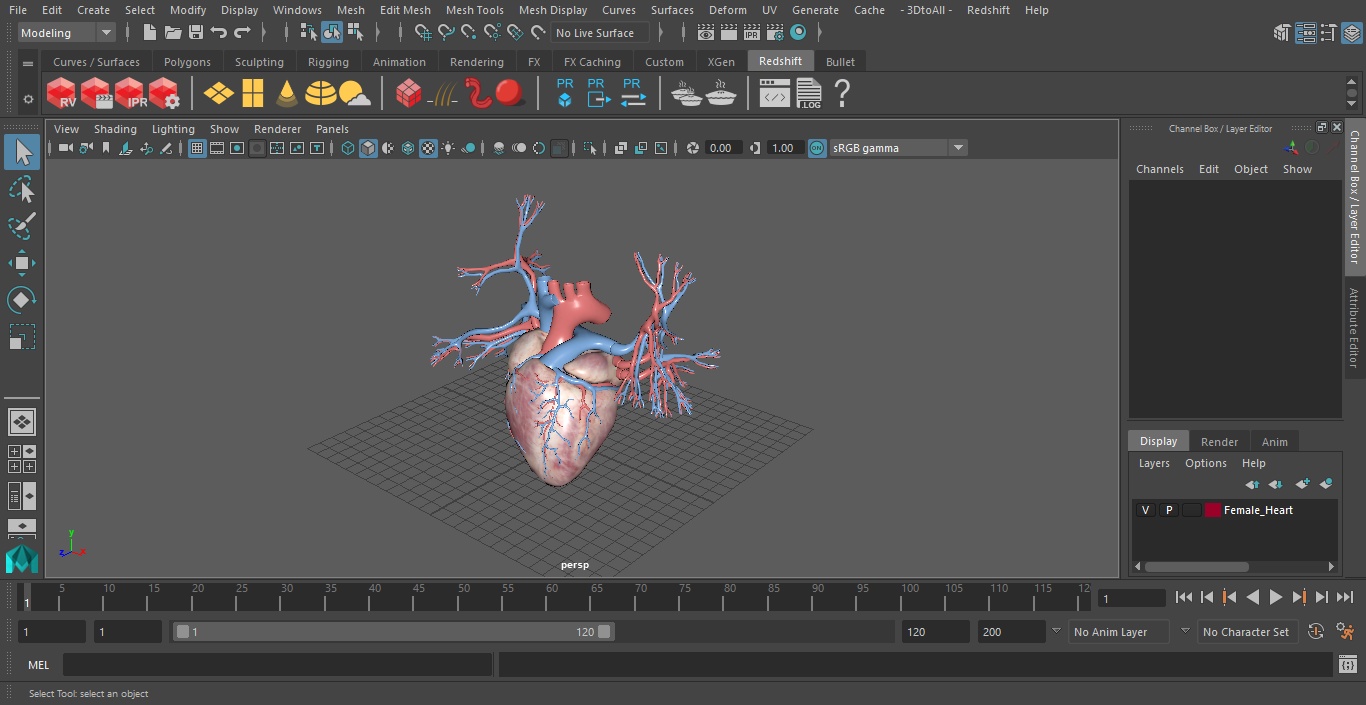The height and width of the screenshot is (705, 1366).
Task: Create Redshift dome light from shelf
Action: 320,94
